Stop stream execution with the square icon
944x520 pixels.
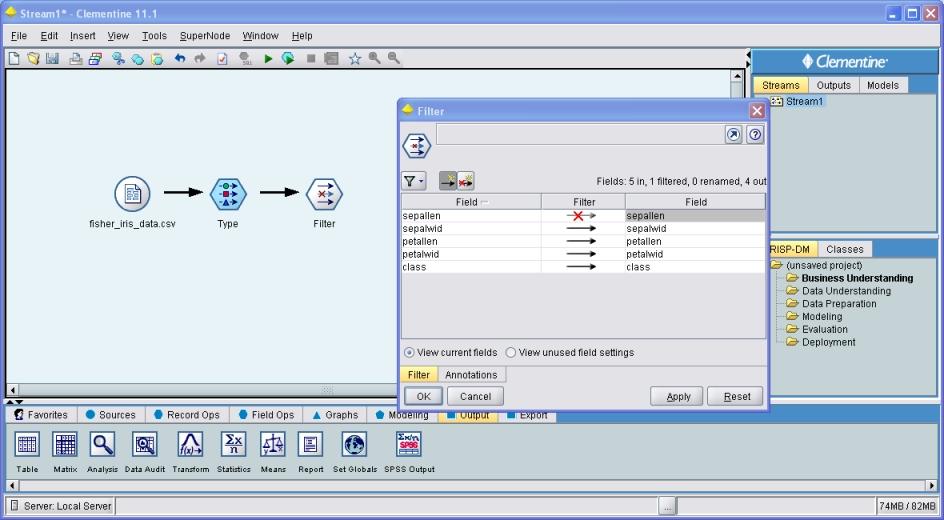tap(311, 58)
